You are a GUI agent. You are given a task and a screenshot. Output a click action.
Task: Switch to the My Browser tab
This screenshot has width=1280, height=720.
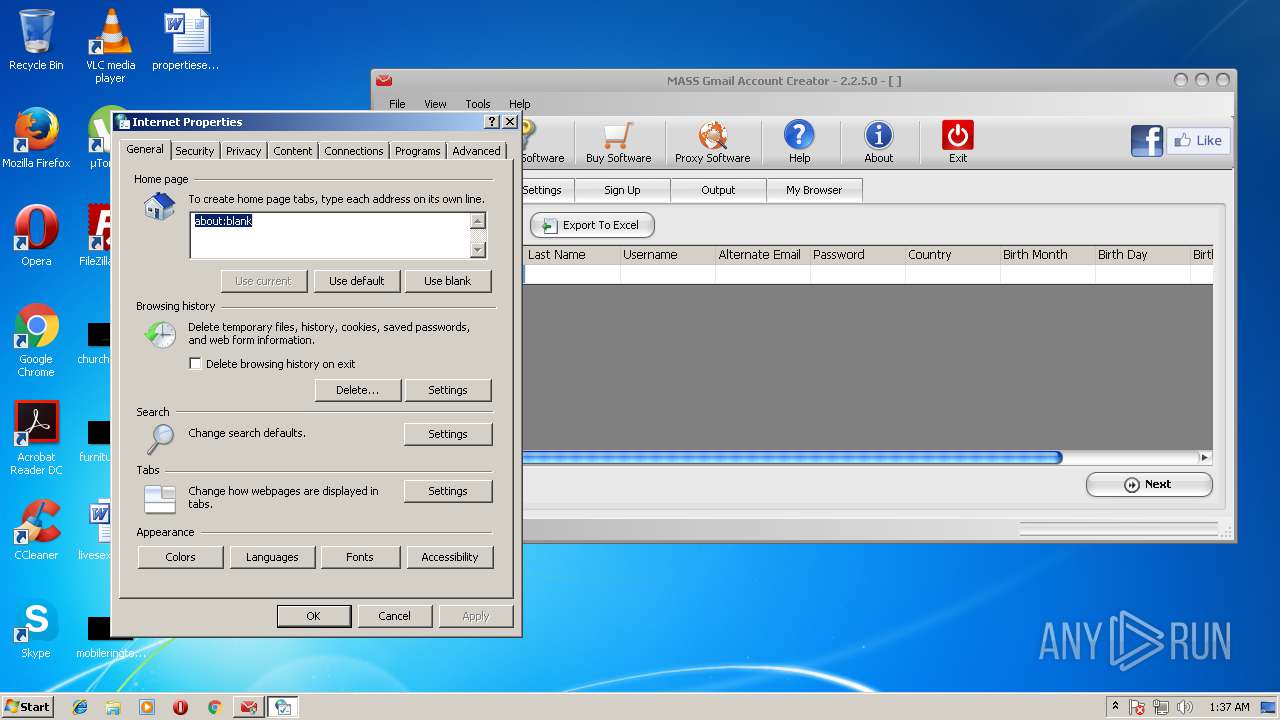[814, 190]
